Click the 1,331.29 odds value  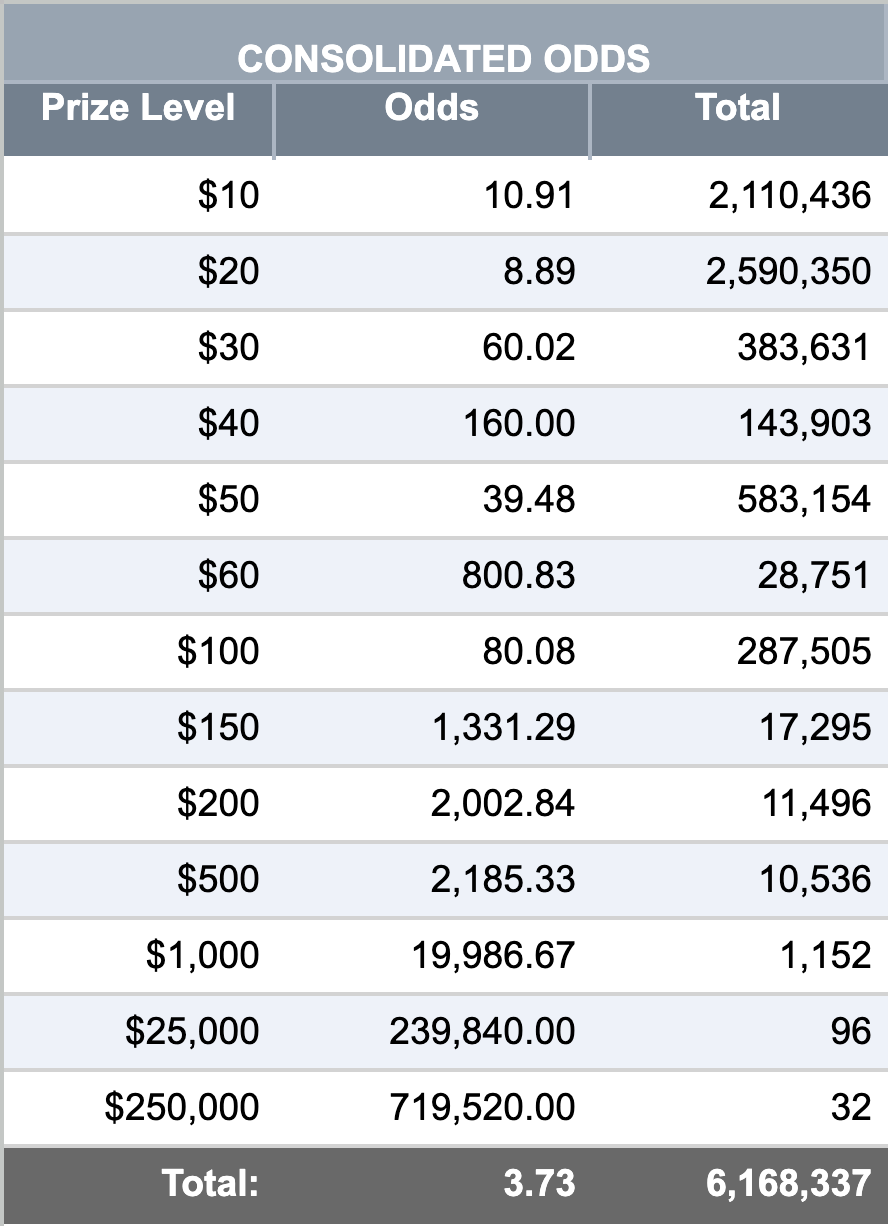coord(504,727)
